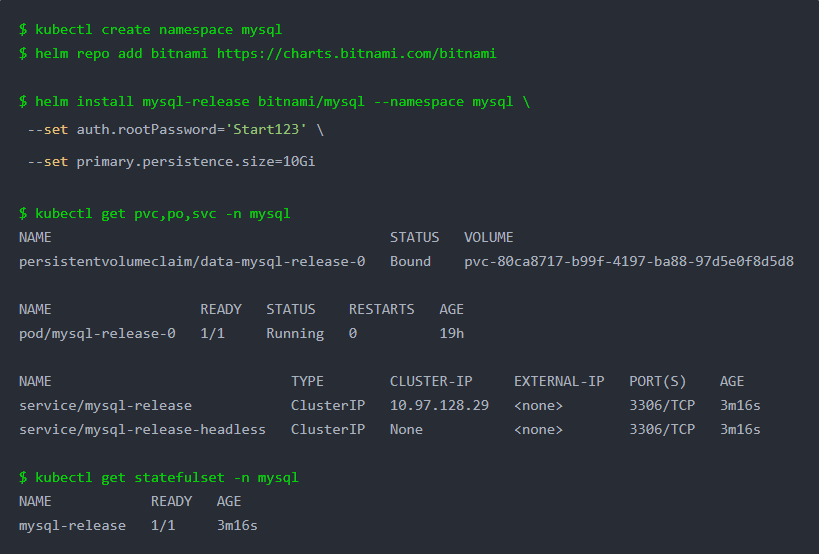Click the helm install mysql-release command line
The height and width of the screenshot is (554, 819).
(282, 102)
